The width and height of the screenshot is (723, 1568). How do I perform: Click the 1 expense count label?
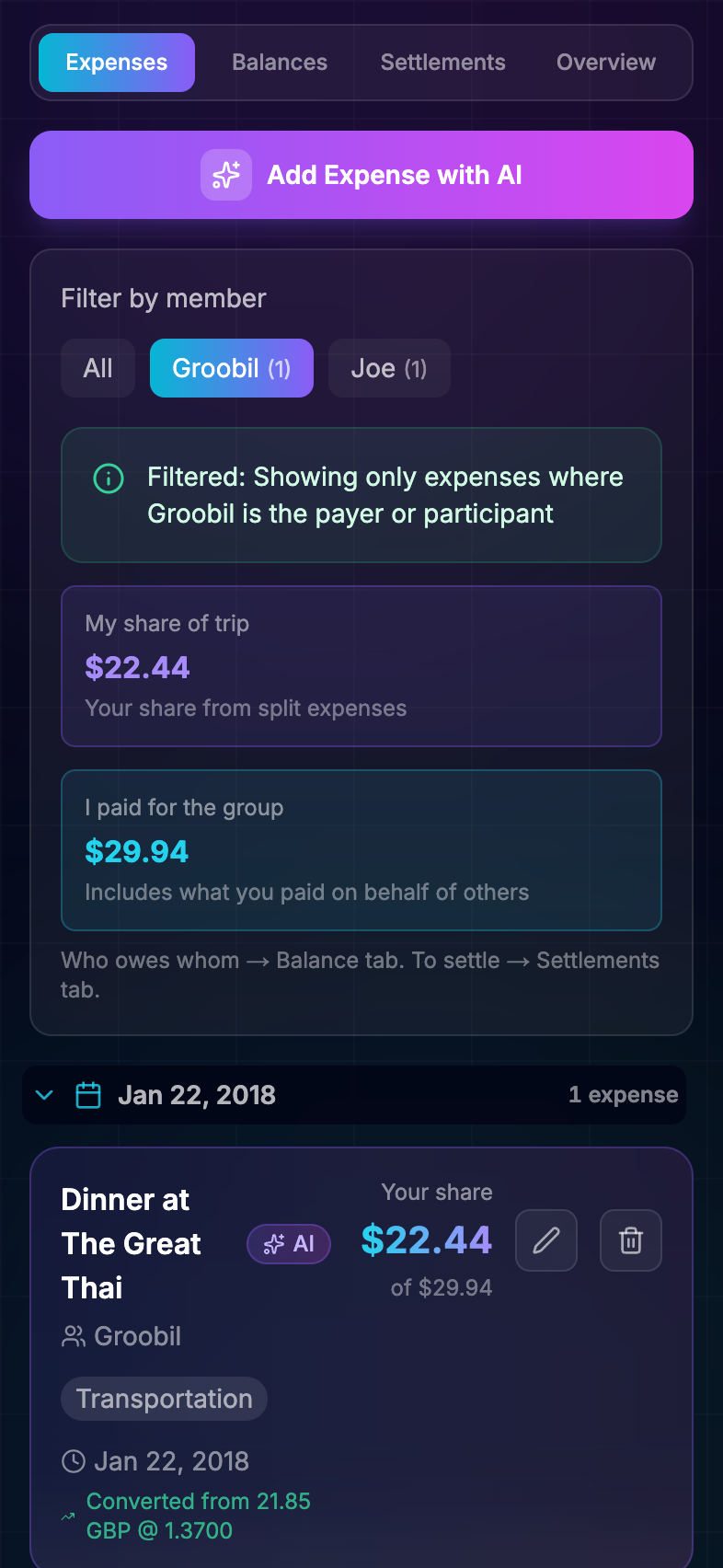click(623, 1095)
